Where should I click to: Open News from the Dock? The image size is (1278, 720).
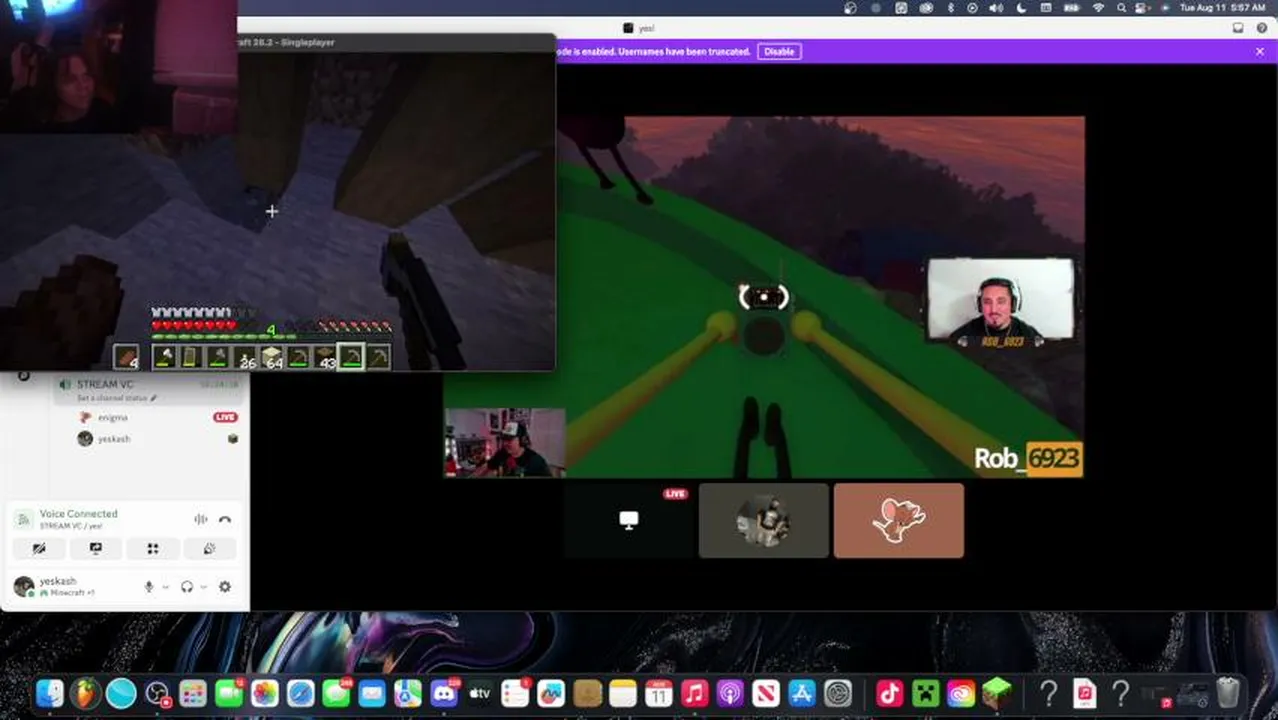766,693
